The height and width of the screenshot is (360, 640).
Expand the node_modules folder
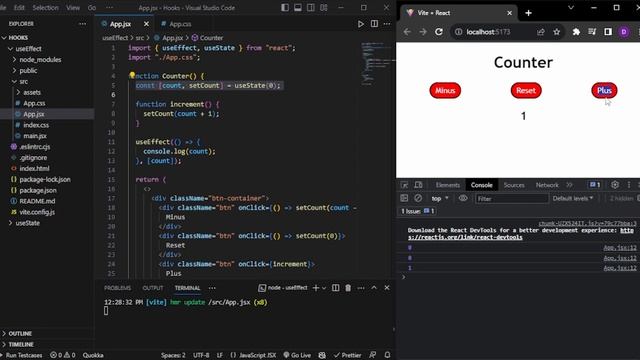40,60
